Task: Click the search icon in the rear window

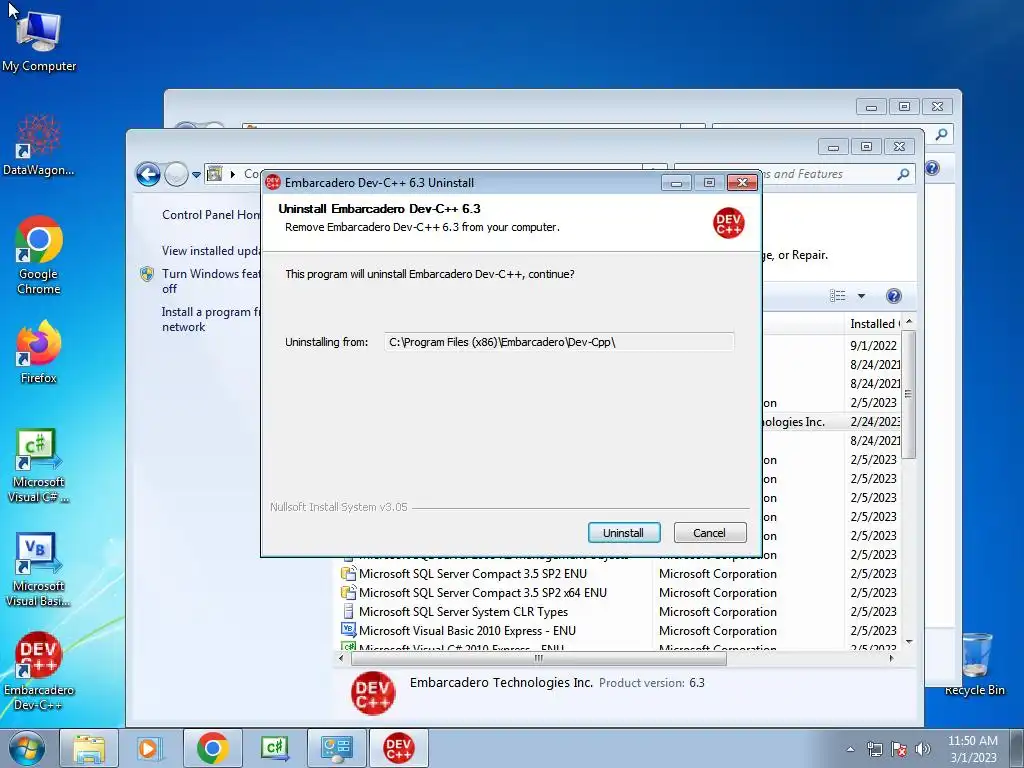Action: click(941, 134)
